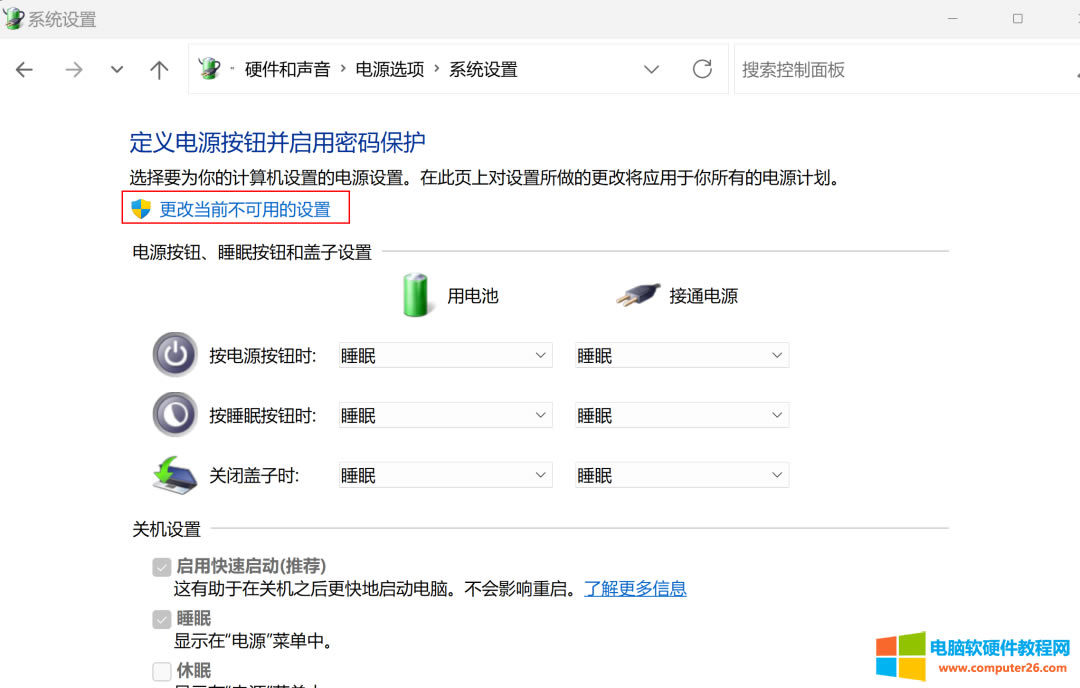Open 按睡眠按钮时 plugged-in dropdown

(x=681, y=416)
